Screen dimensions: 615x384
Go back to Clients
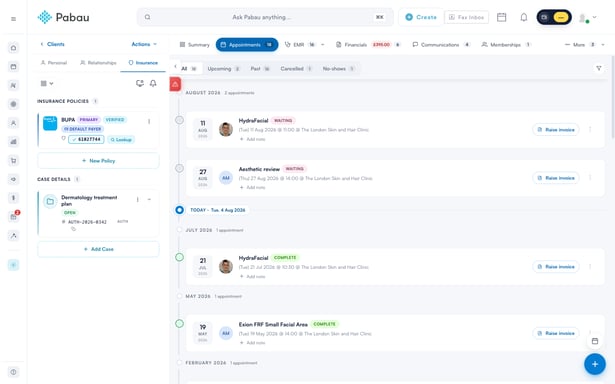pos(52,44)
